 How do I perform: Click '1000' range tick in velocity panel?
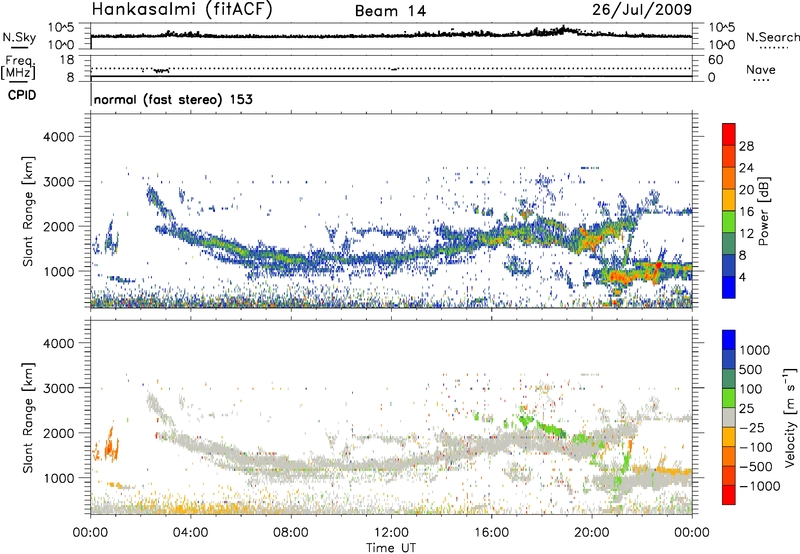pyautogui.click(x=58, y=478)
